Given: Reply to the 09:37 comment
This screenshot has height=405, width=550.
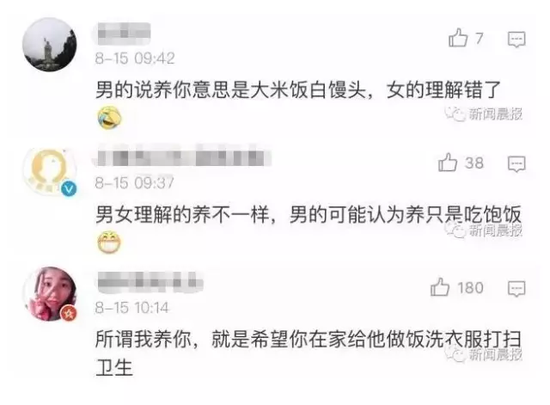Looking at the screenshot, I should coord(517,164).
